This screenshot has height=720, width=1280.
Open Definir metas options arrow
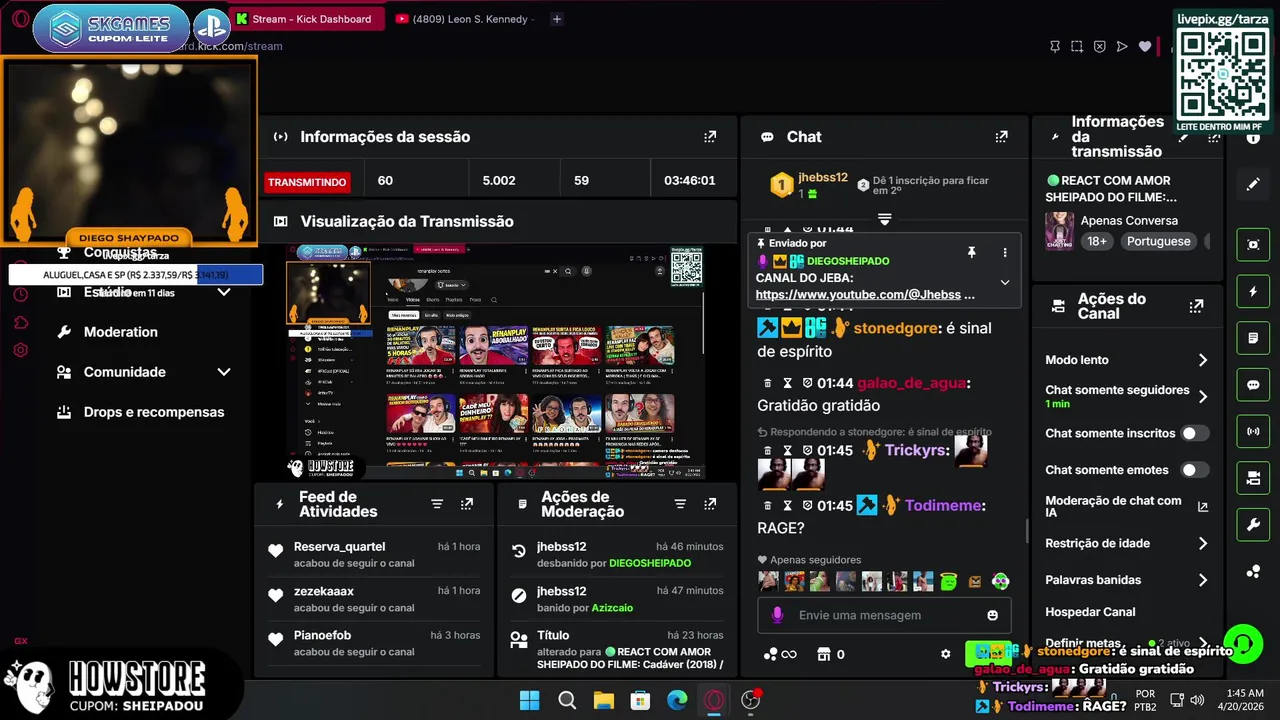1203,644
